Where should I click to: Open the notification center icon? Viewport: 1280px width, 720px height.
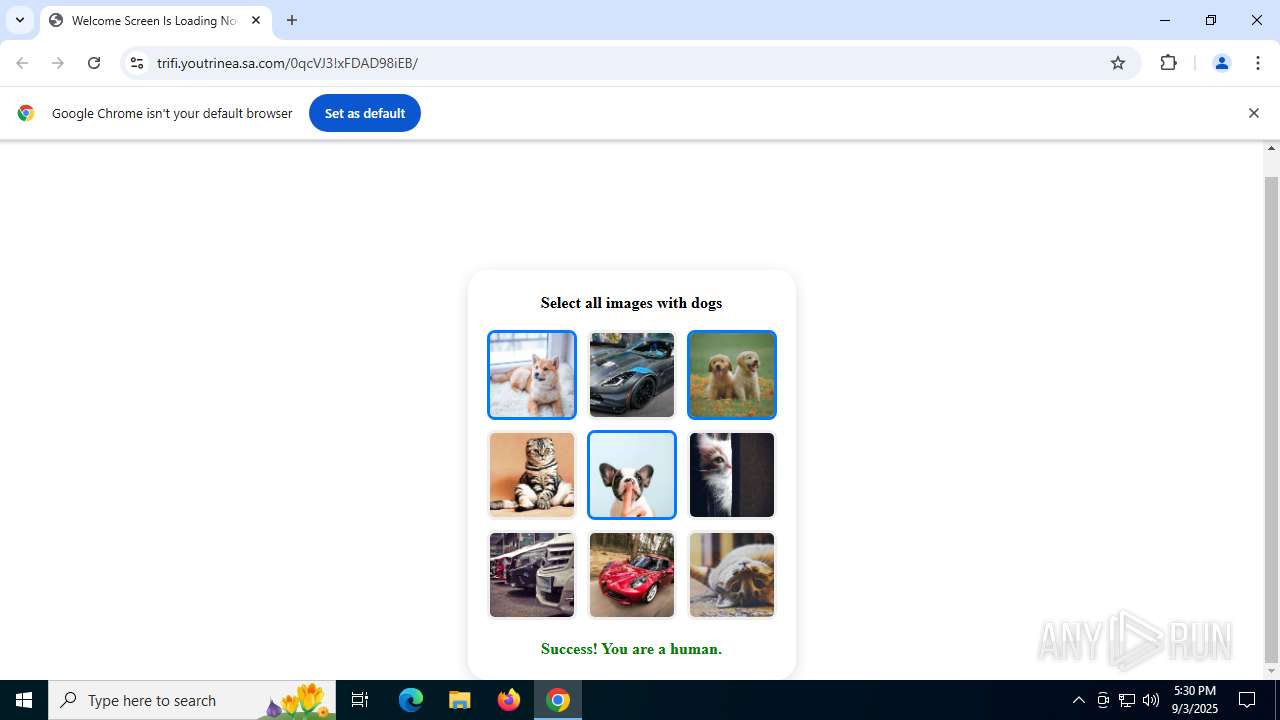1247,700
